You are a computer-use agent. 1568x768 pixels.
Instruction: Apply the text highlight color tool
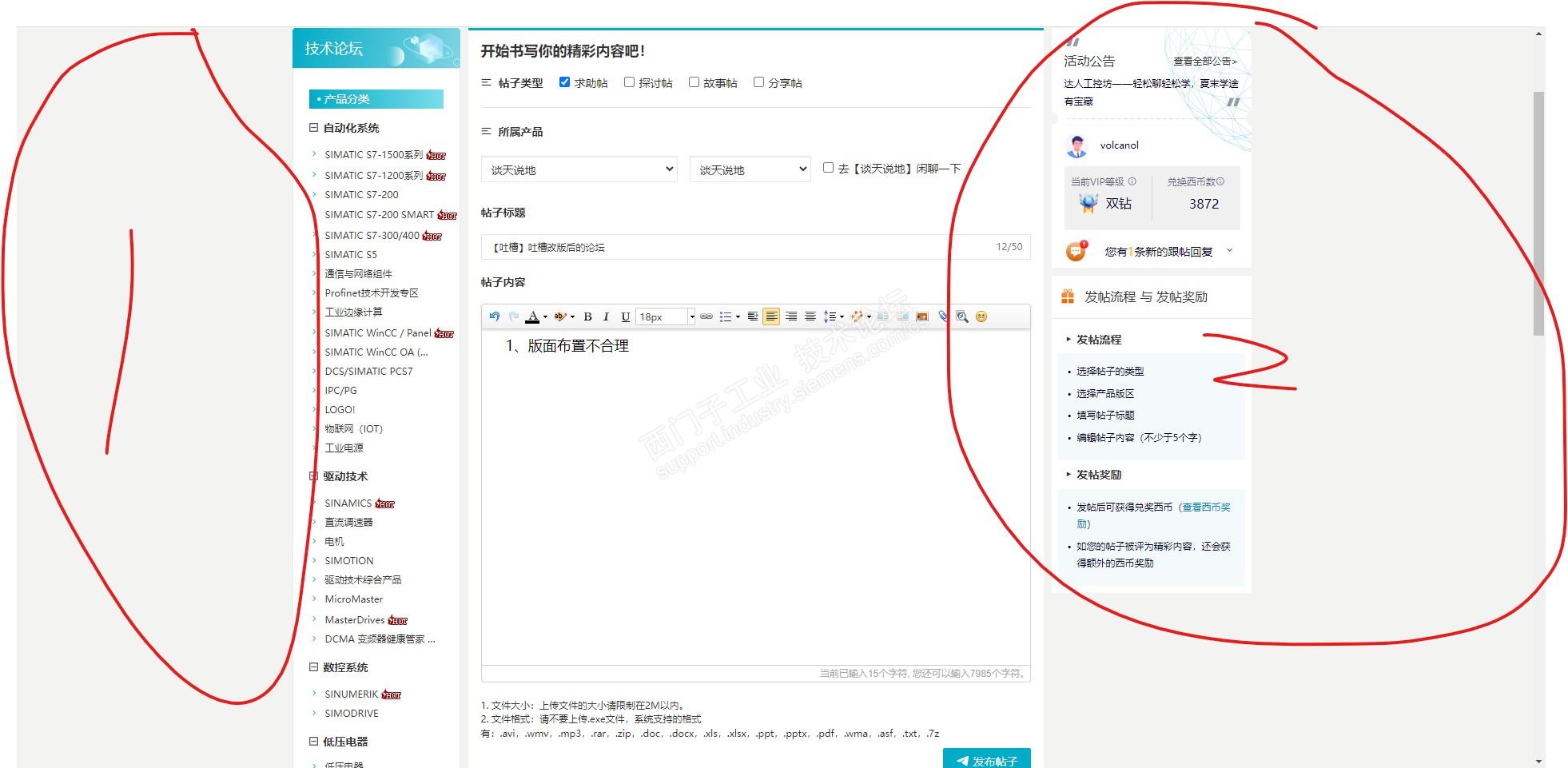[x=561, y=316]
